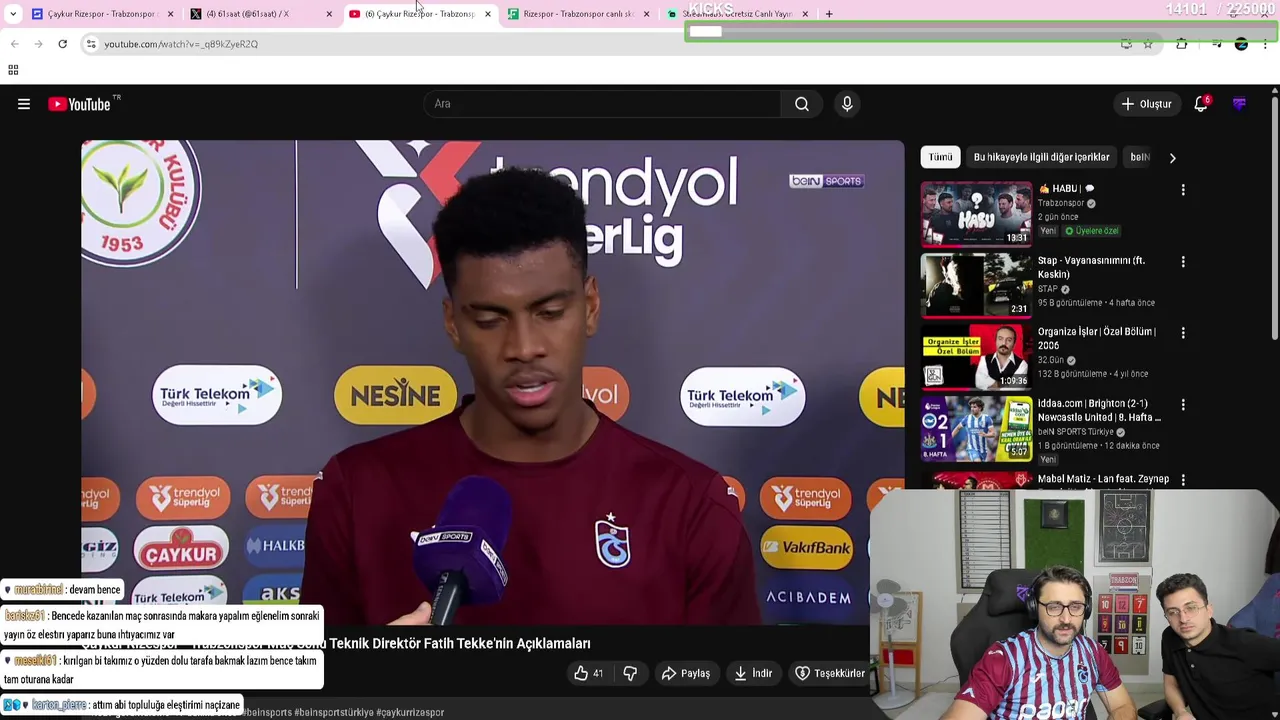Open the Stap video thumbnail

(x=976, y=285)
